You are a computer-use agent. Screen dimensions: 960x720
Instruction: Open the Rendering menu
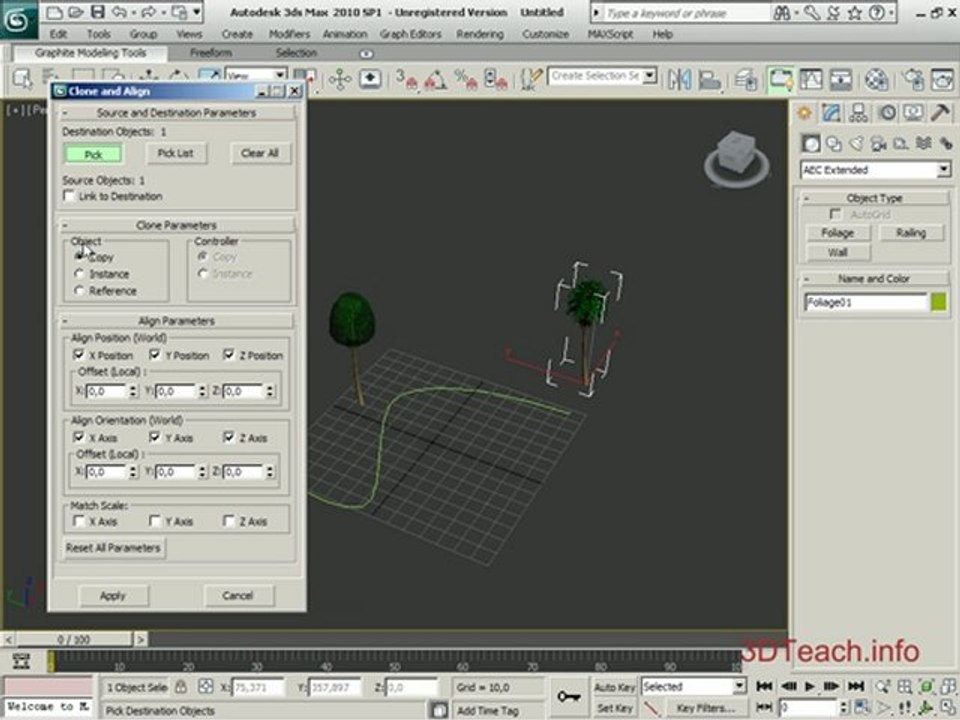point(480,34)
